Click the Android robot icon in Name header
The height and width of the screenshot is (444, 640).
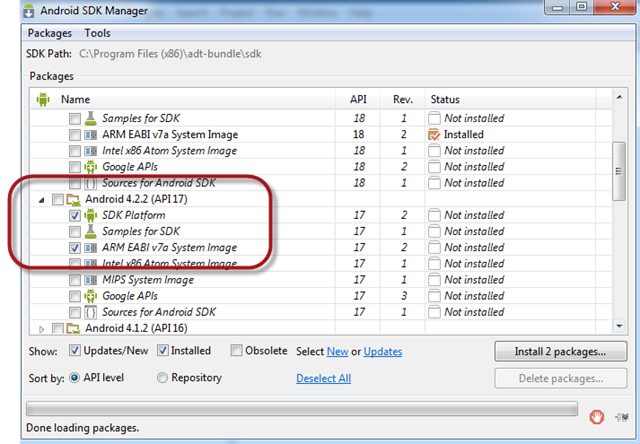pos(43,100)
